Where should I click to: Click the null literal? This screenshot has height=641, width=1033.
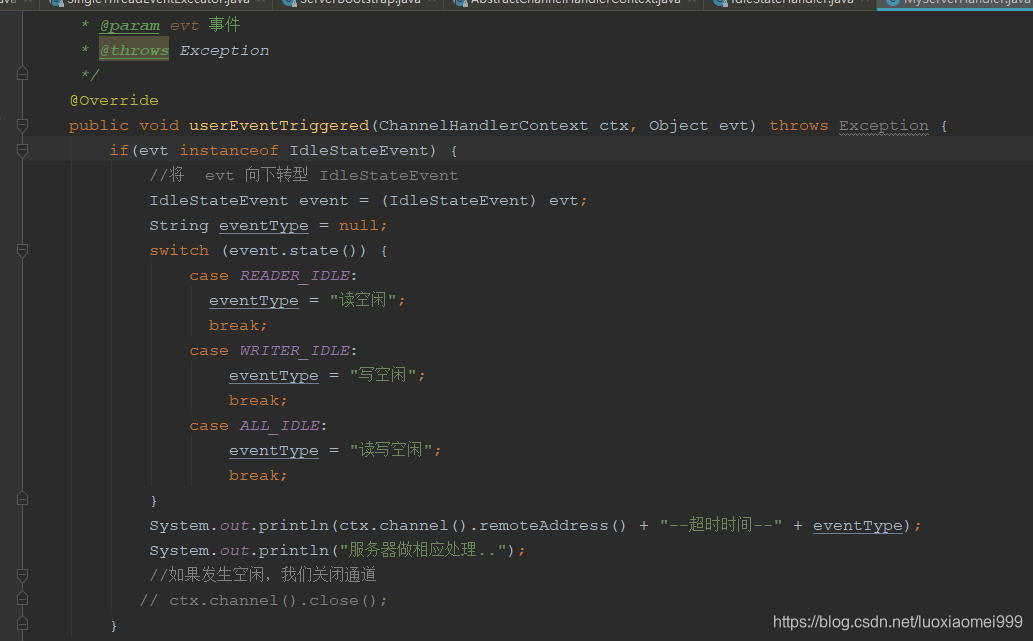click(358, 225)
